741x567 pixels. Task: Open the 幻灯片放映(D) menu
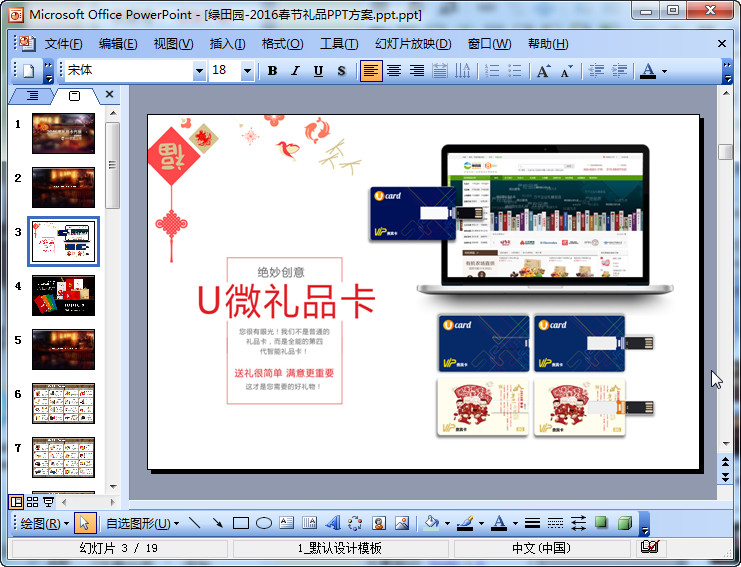pyautogui.click(x=413, y=44)
